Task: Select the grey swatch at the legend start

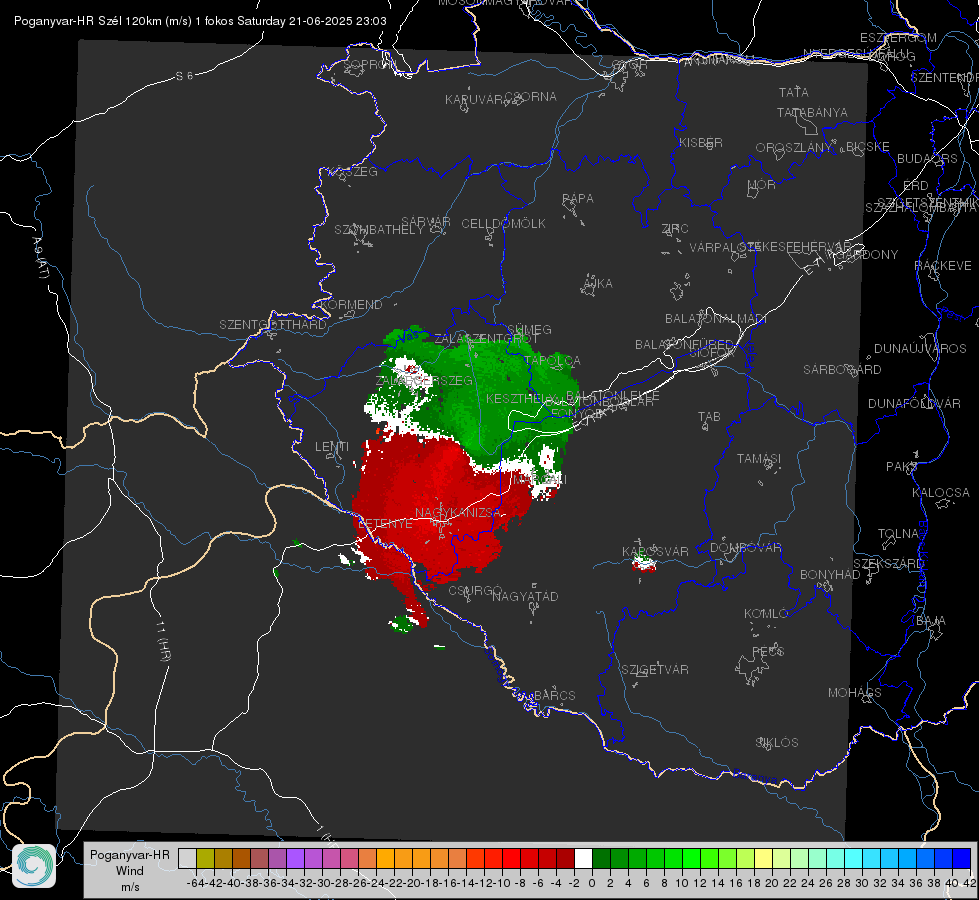Action: (x=187, y=858)
